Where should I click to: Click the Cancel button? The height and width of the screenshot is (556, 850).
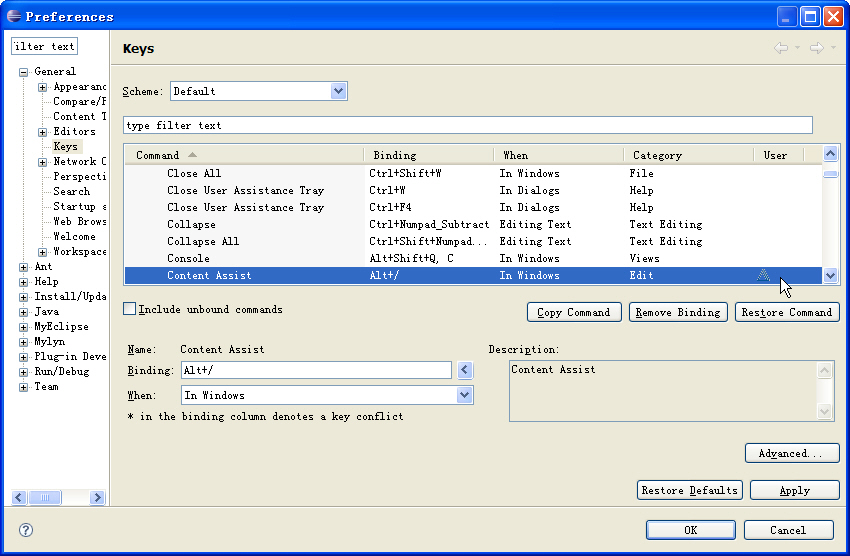tap(788, 530)
